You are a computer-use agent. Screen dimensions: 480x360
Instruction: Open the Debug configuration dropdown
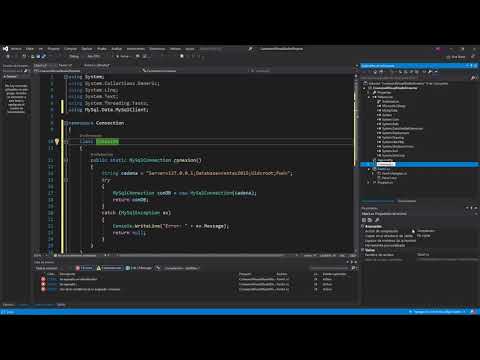click(75, 56)
